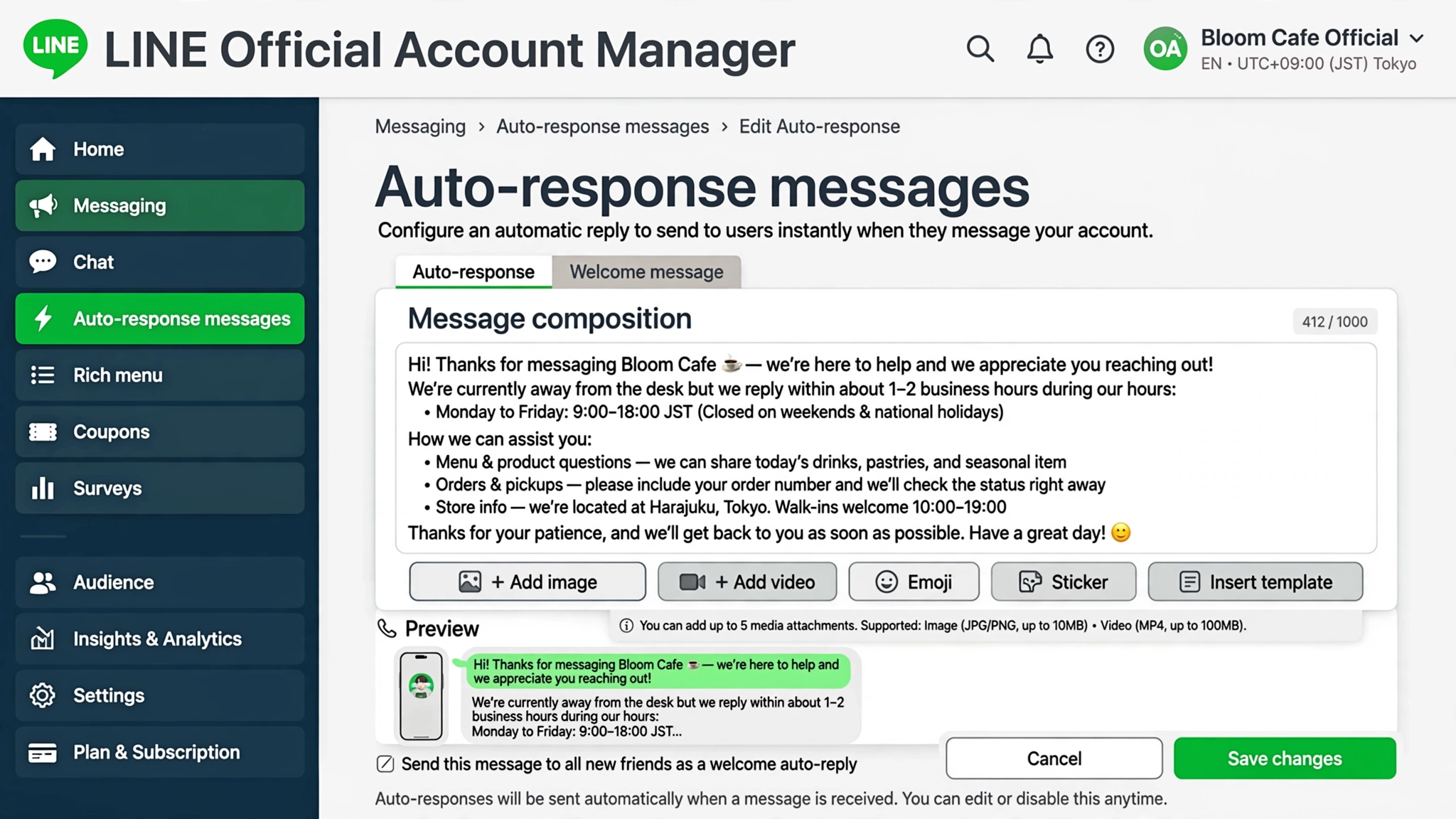
Task: Click the Plan & Subscription card icon
Action: point(43,752)
